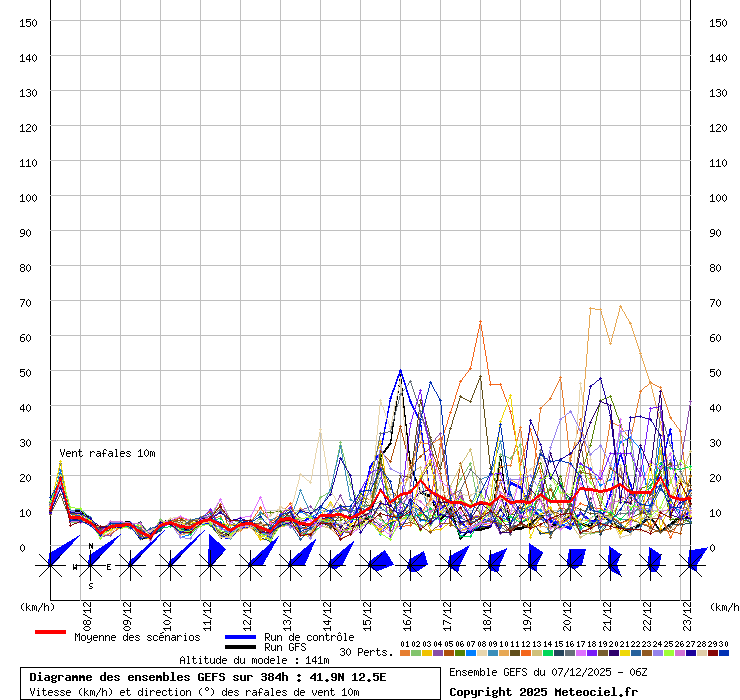
Task: Click the 'Vent rafales 10m' chart label
Action: click(107, 453)
